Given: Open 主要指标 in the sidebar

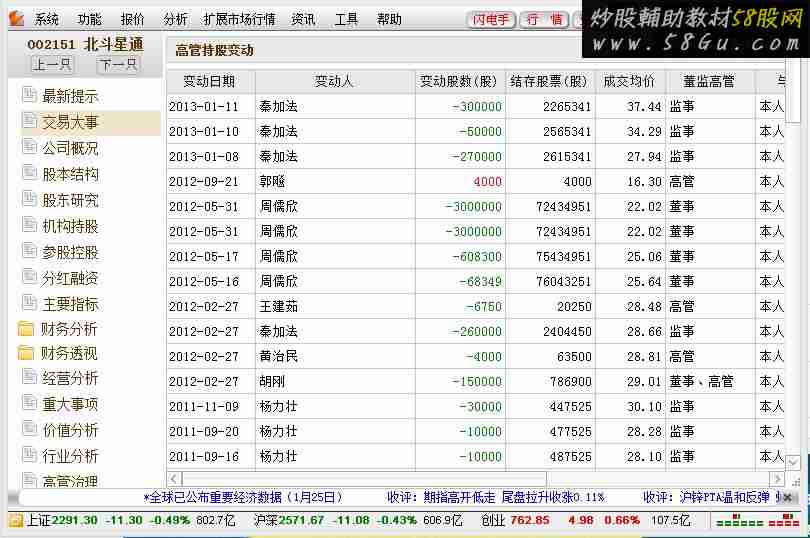Looking at the screenshot, I should [x=70, y=304].
